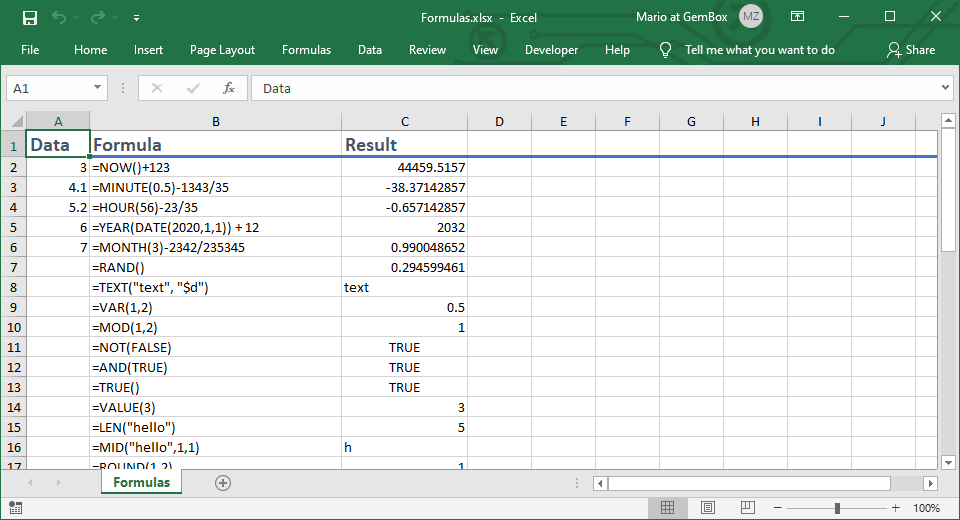Viewport: 960px width, 520px height.
Task: Click the zoom slider handle
Action: point(837,508)
